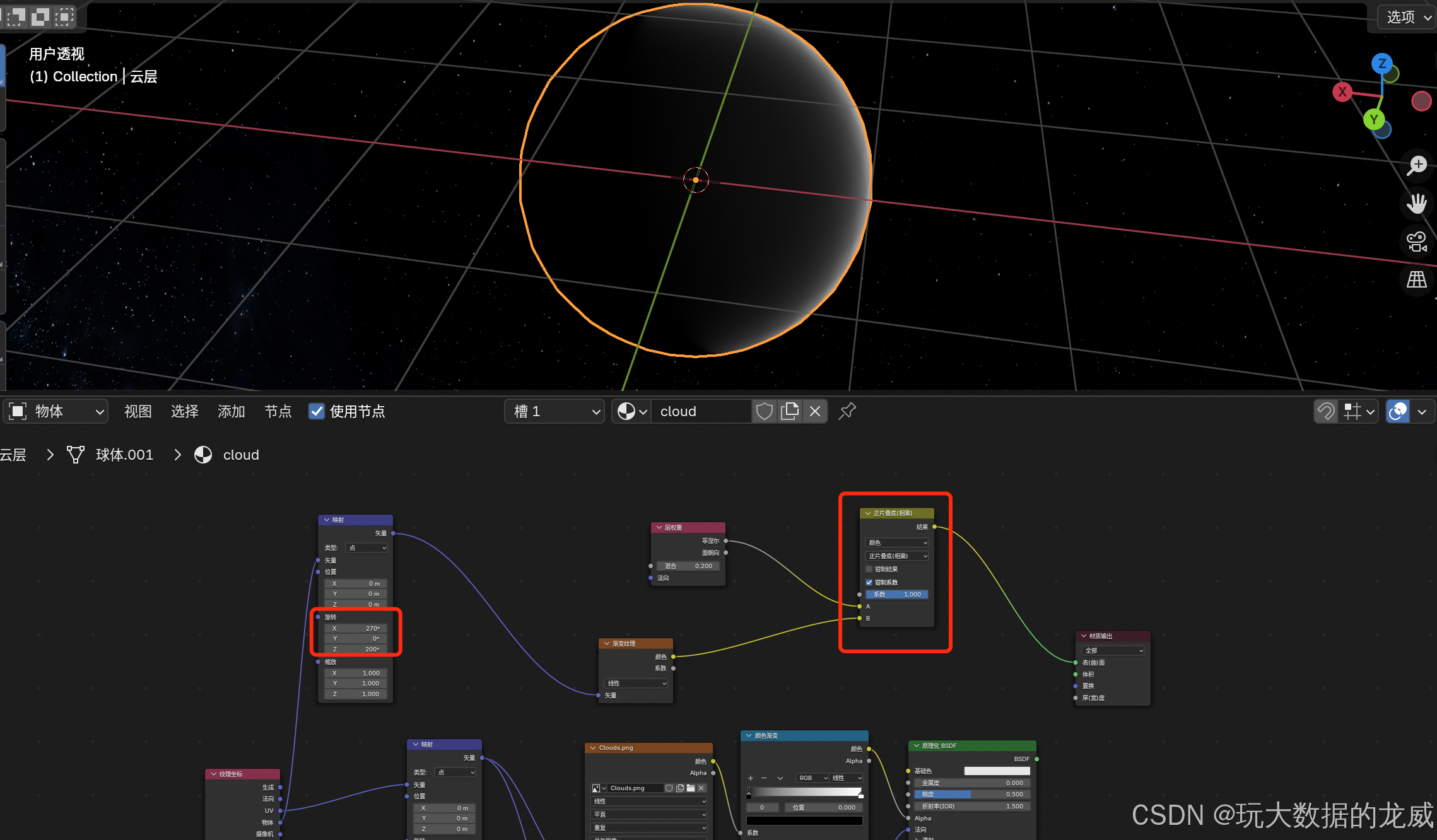Unlink cloud material with the X icon
Viewport: 1437px width, 840px height.
click(815, 411)
